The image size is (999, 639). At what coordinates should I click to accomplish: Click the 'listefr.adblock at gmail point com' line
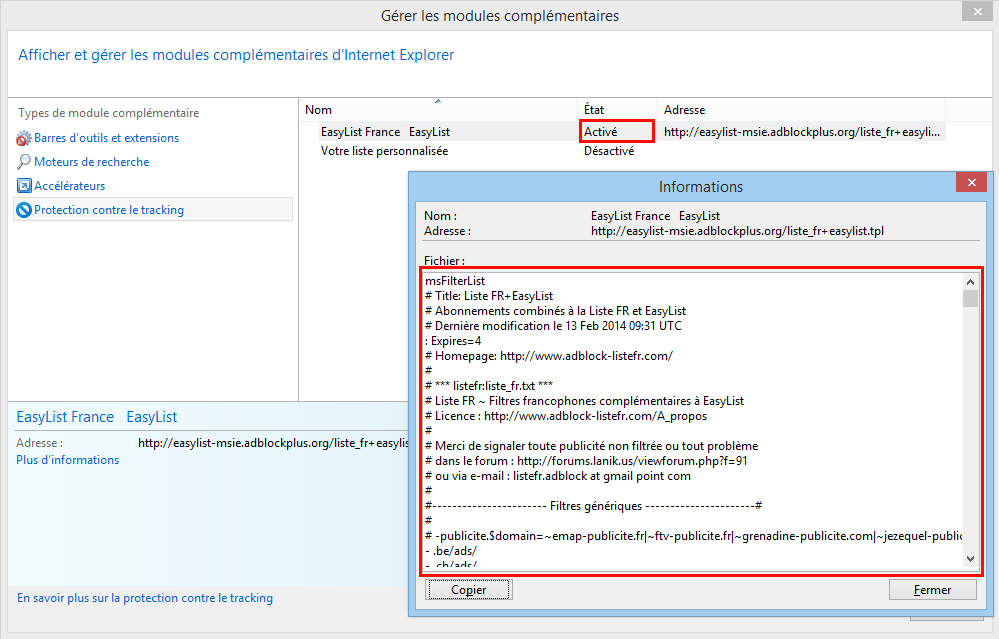pos(557,476)
